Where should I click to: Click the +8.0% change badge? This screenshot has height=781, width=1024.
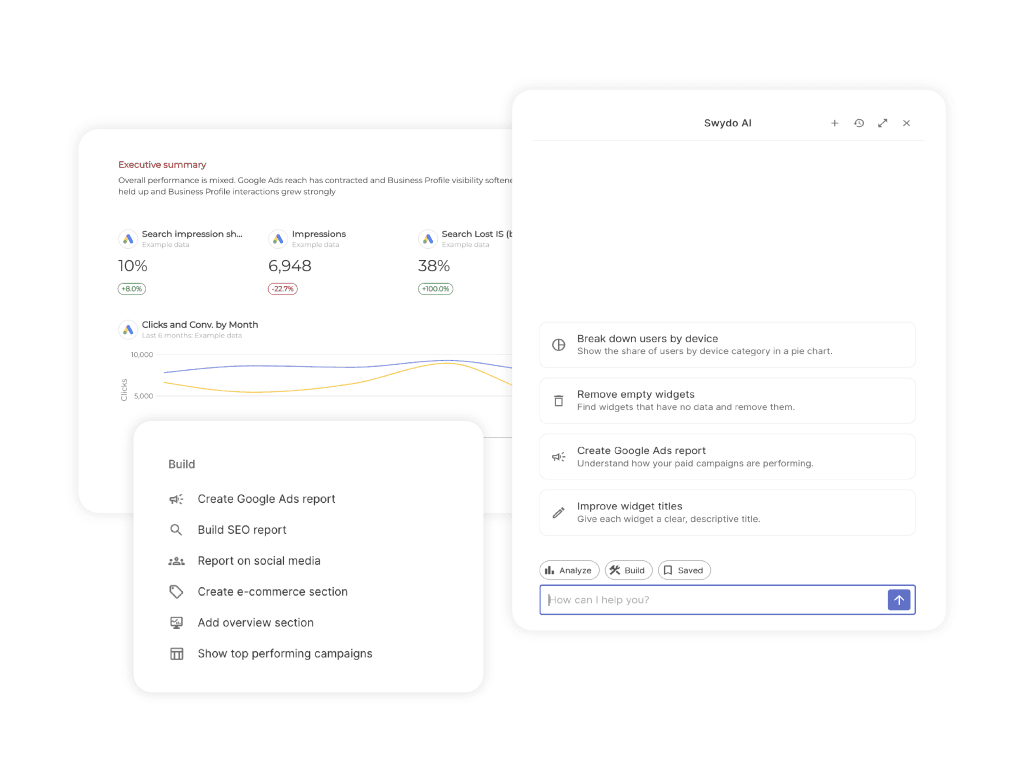(x=132, y=289)
